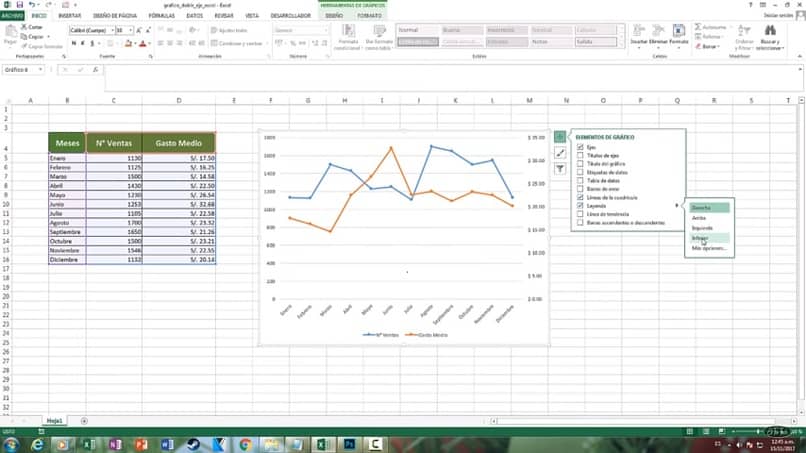Open the chart elements plus button
Image resolution: width=806 pixels, height=453 pixels.
click(x=560, y=137)
